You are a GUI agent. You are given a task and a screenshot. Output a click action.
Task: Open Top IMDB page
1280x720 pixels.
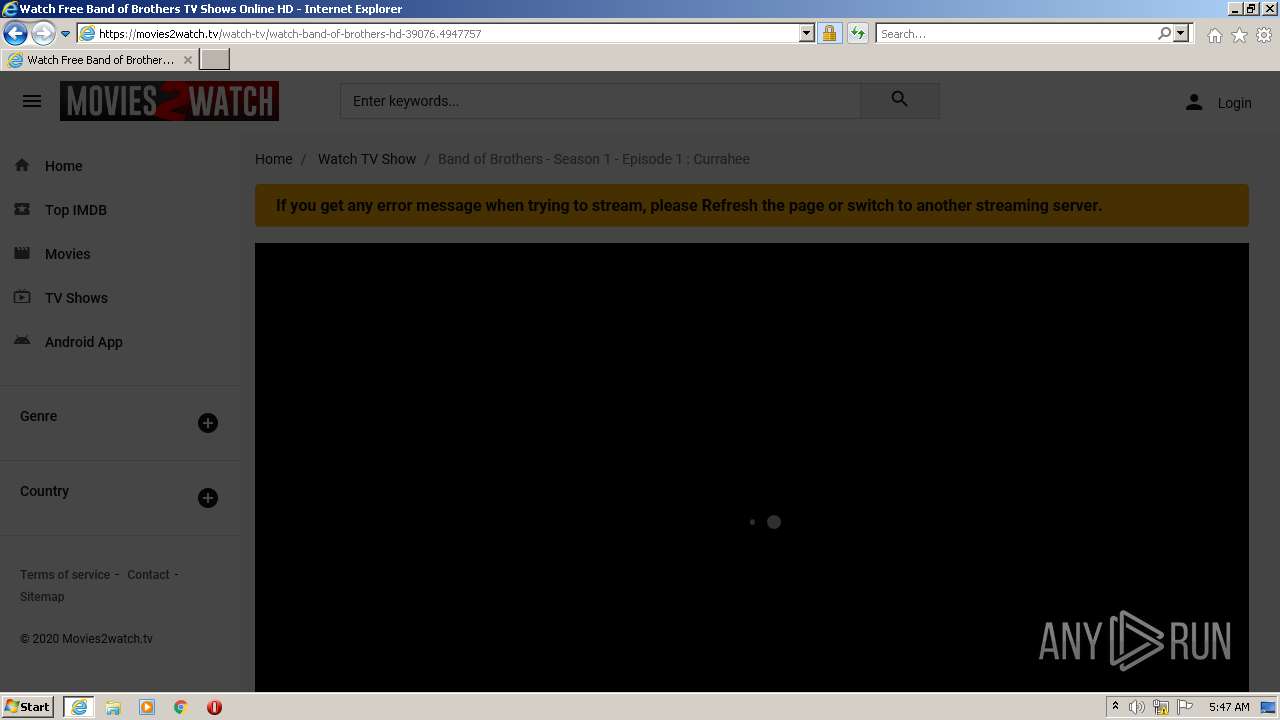(76, 210)
